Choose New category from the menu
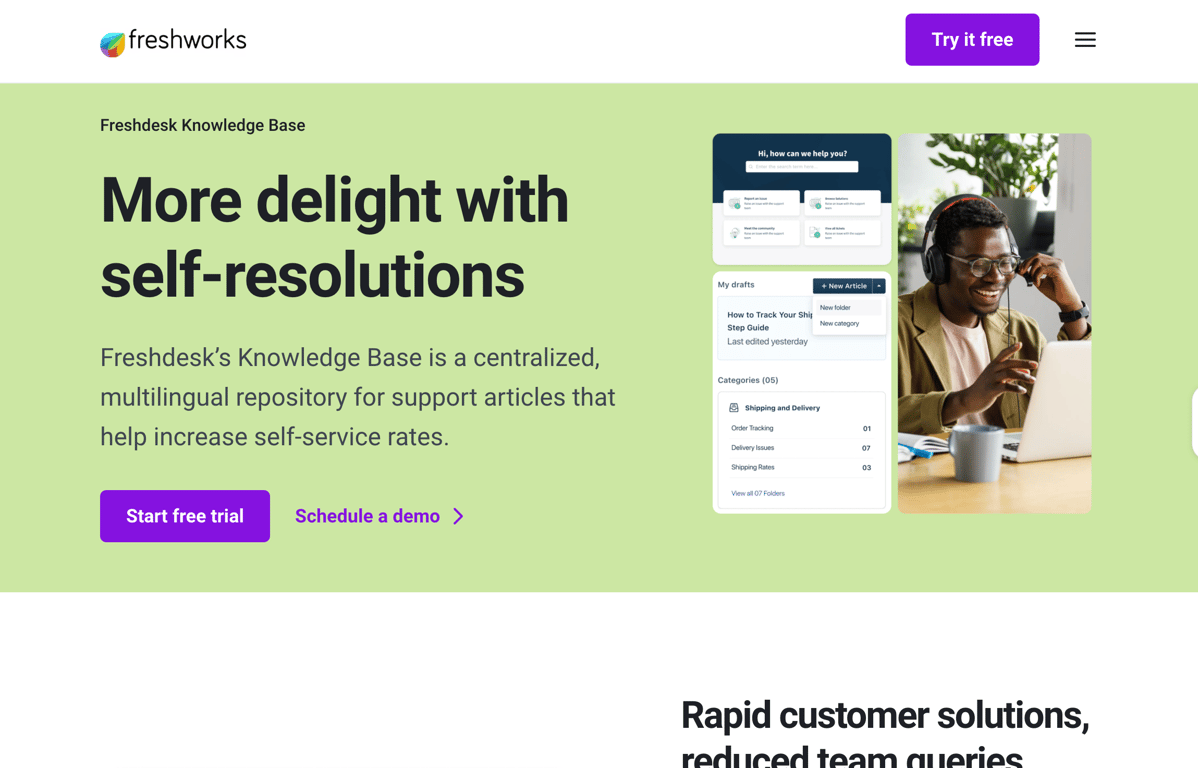The height and width of the screenshot is (768, 1198). tap(841, 323)
